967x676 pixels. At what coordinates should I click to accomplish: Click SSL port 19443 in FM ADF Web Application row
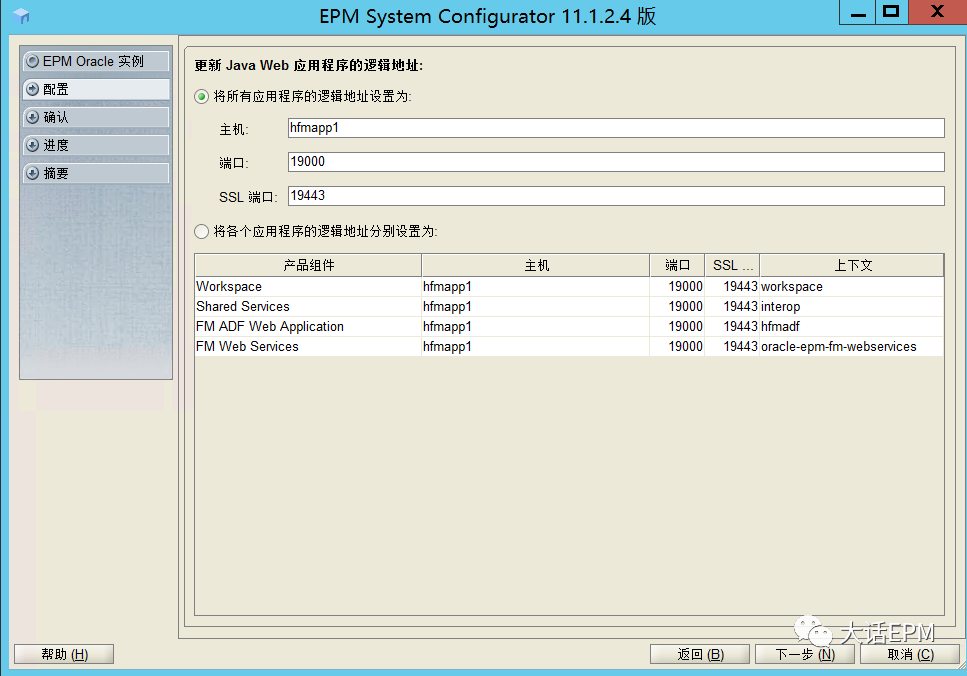click(732, 326)
